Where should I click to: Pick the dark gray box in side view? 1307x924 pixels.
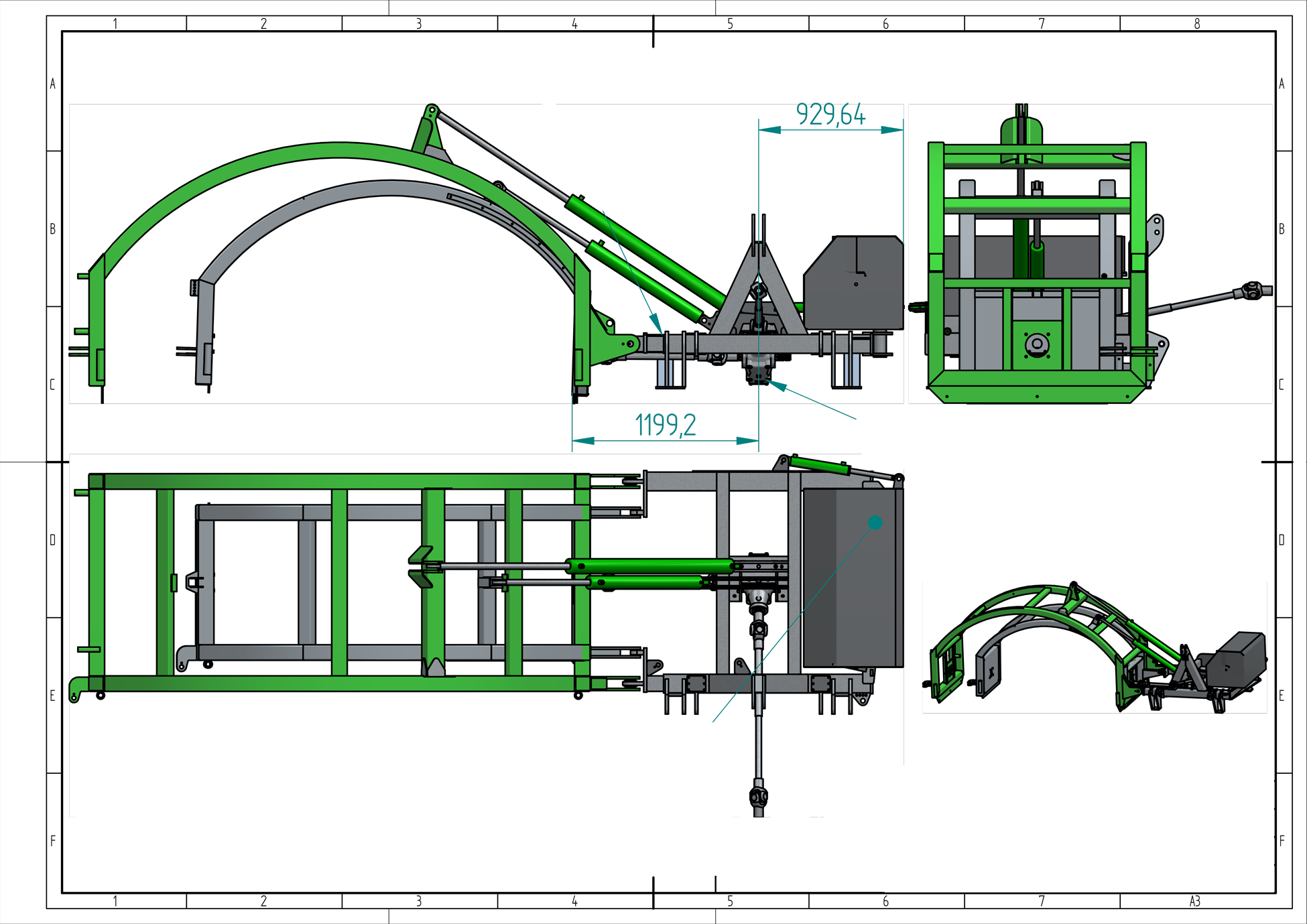click(854, 282)
